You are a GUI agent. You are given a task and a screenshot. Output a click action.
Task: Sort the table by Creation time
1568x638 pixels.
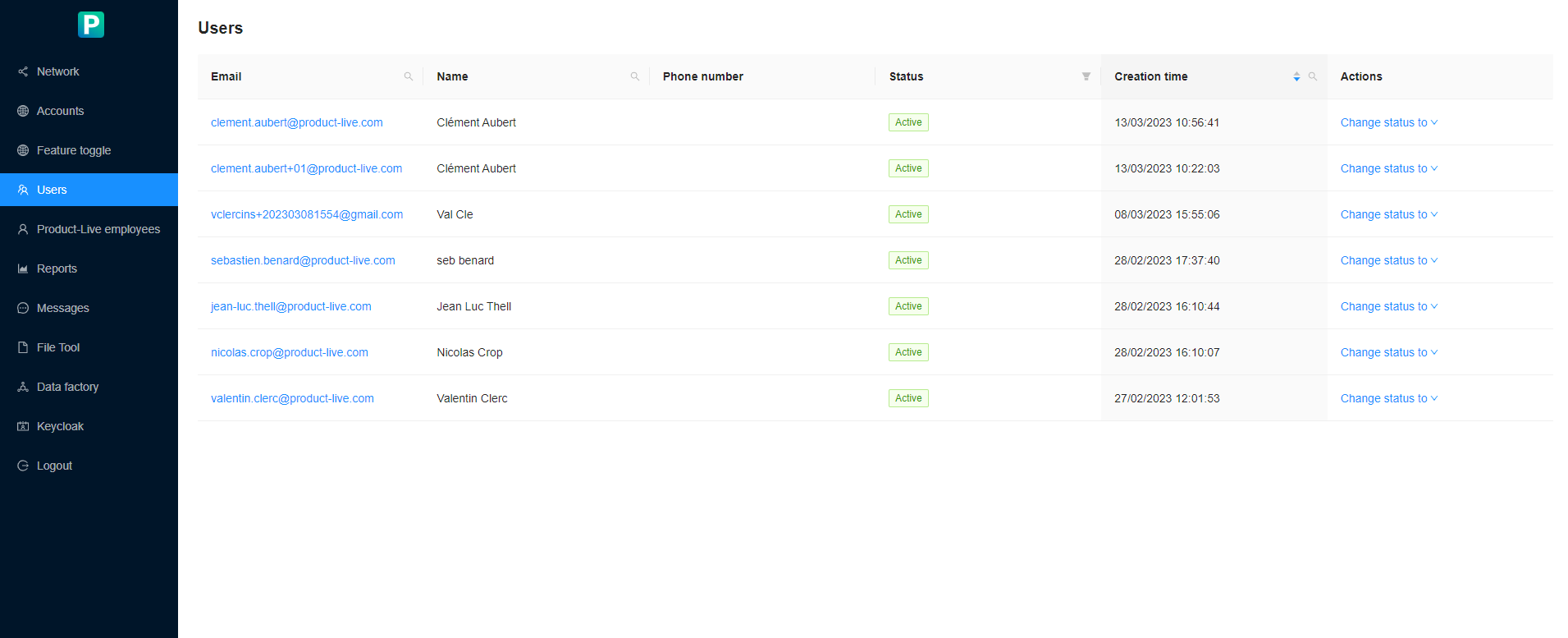1296,76
